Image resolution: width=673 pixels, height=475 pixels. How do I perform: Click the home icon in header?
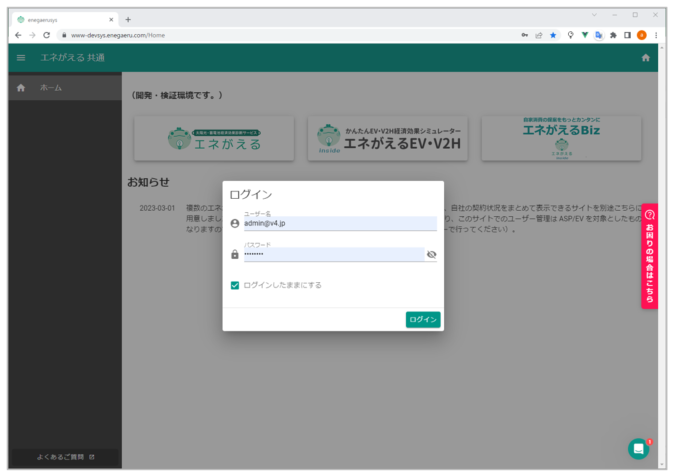[x=646, y=57]
